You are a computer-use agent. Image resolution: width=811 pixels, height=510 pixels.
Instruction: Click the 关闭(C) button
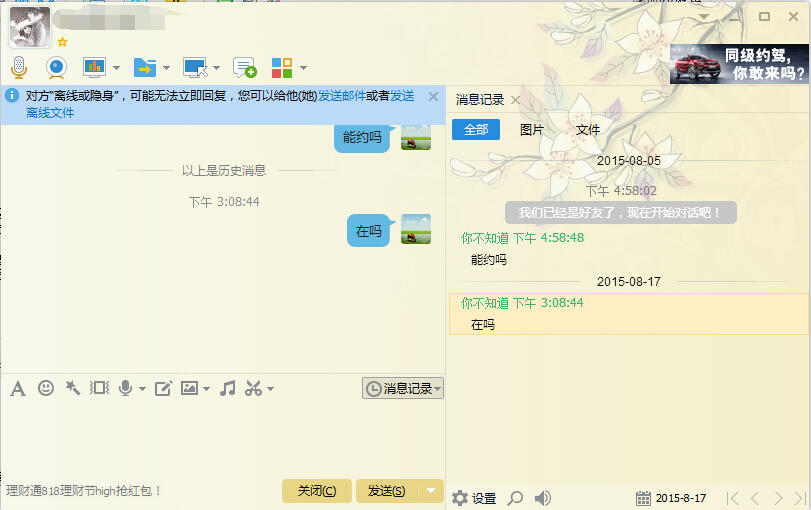[317, 490]
